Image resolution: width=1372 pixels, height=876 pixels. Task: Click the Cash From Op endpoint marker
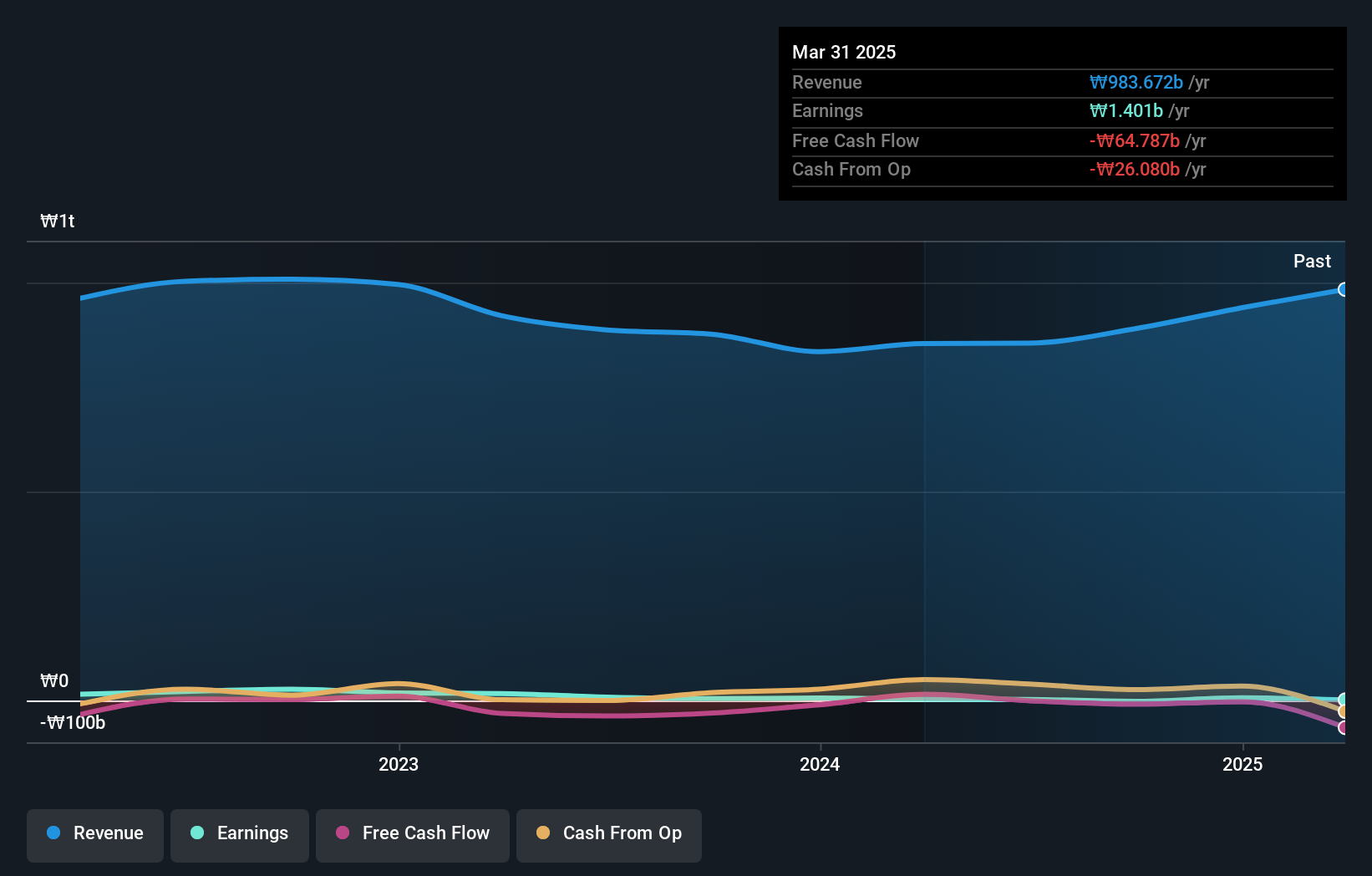coord(1343,712)
